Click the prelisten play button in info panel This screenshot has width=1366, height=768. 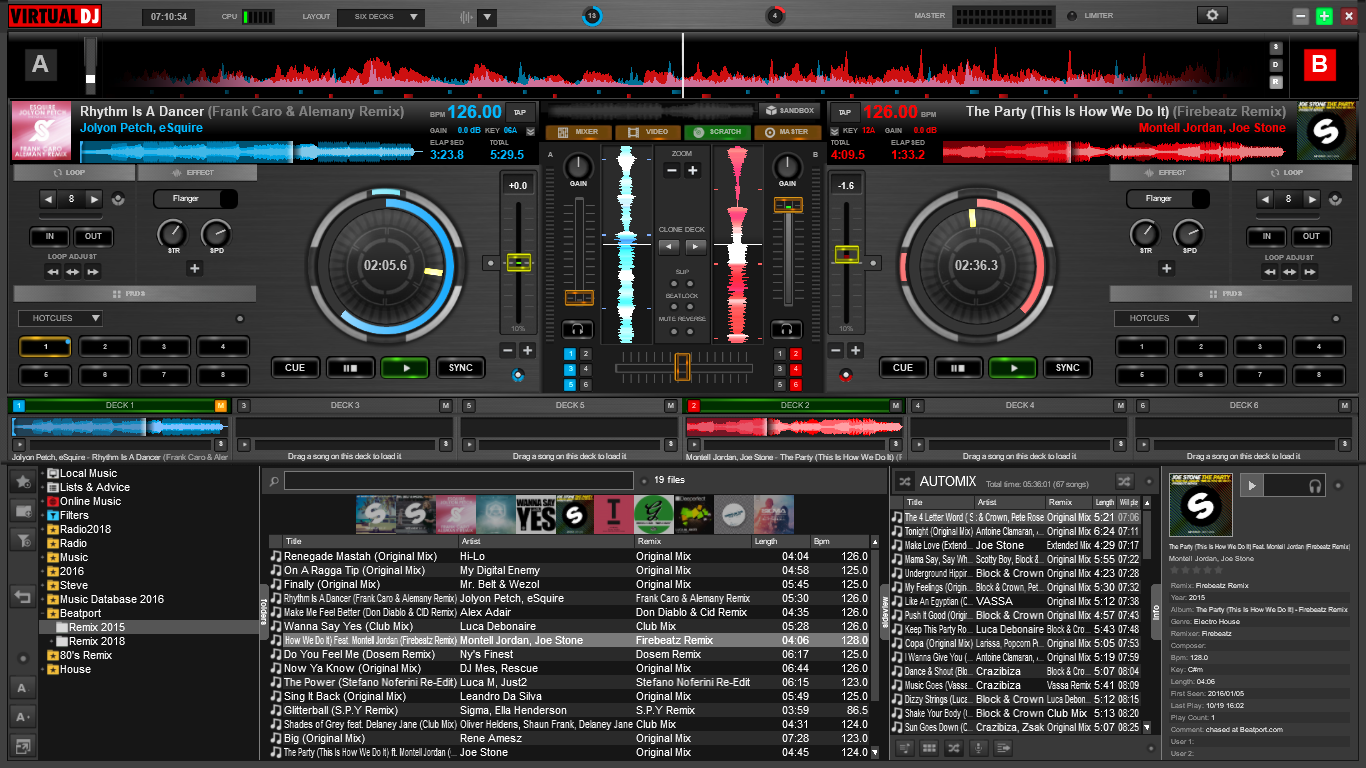(1250, 485)
